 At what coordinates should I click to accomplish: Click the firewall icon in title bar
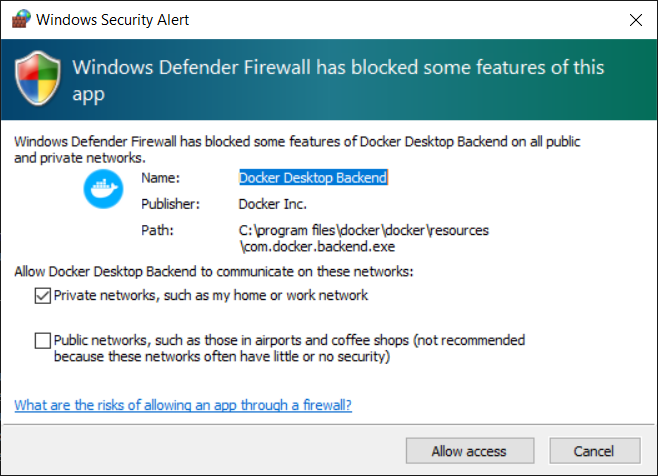[17, 19]
